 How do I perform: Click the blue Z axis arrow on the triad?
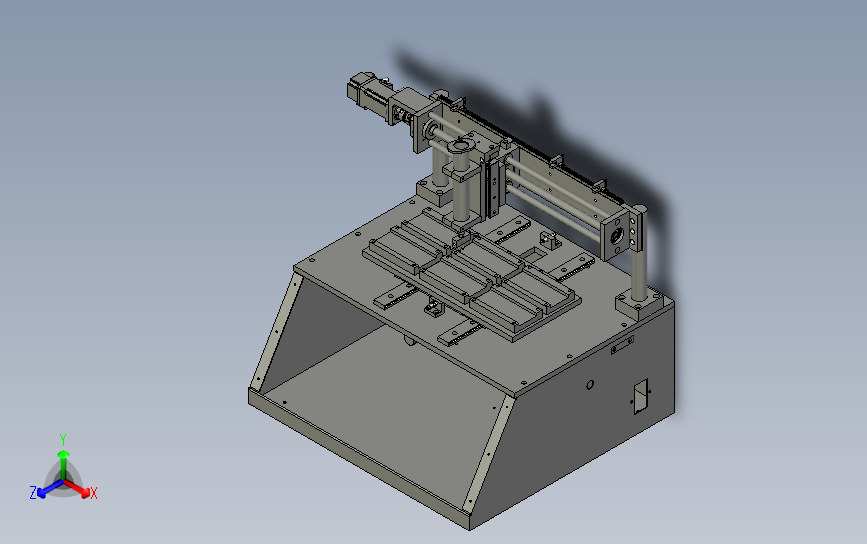[x=49, y=489]
